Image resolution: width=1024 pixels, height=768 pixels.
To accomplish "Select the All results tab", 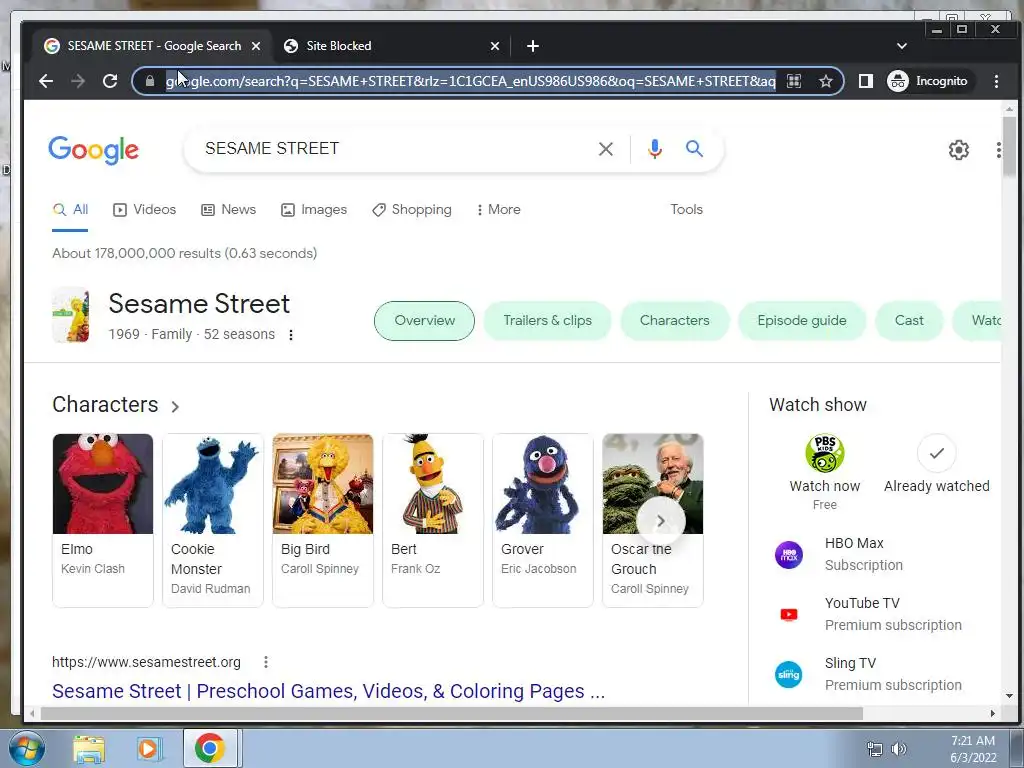I will coord(71,210).
